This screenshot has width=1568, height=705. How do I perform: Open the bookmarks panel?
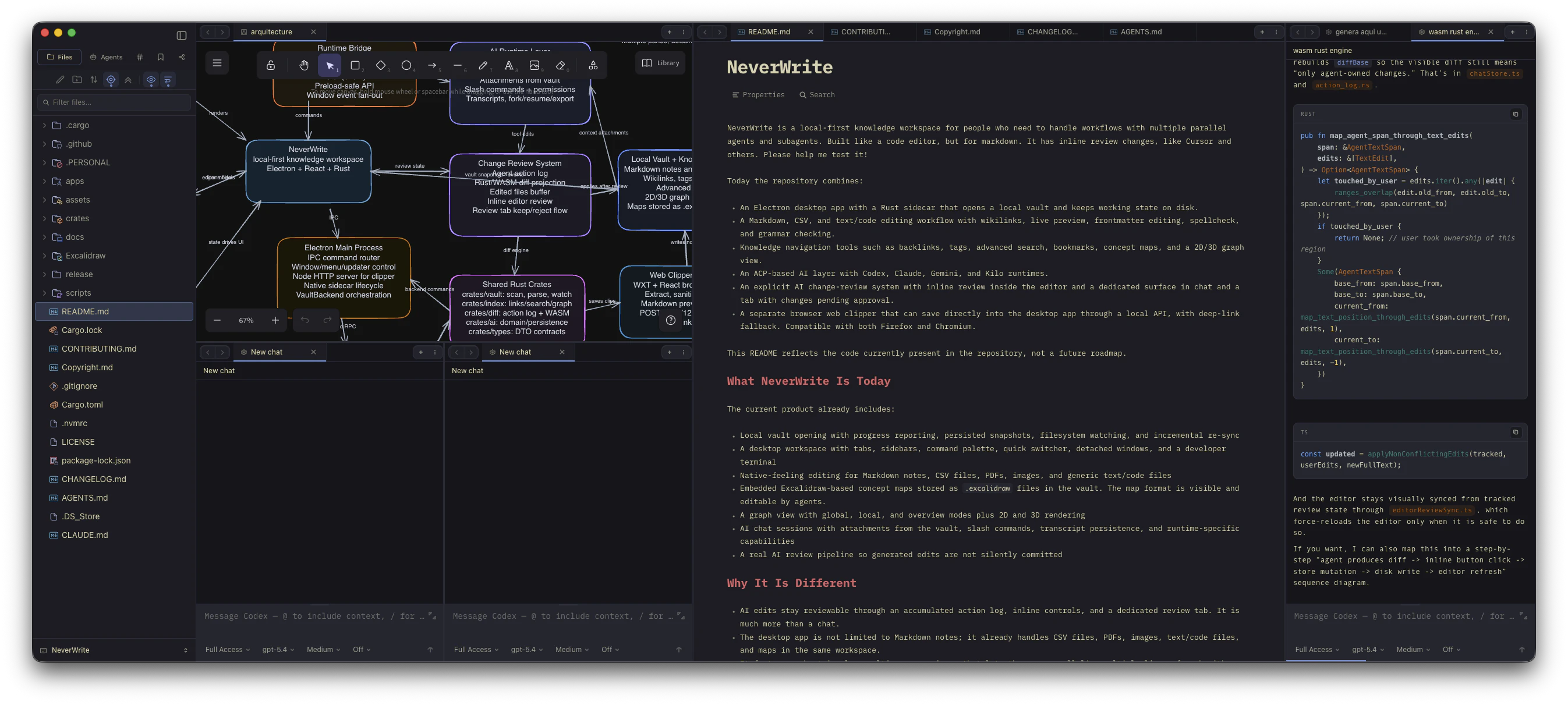(x=161, y=57)
